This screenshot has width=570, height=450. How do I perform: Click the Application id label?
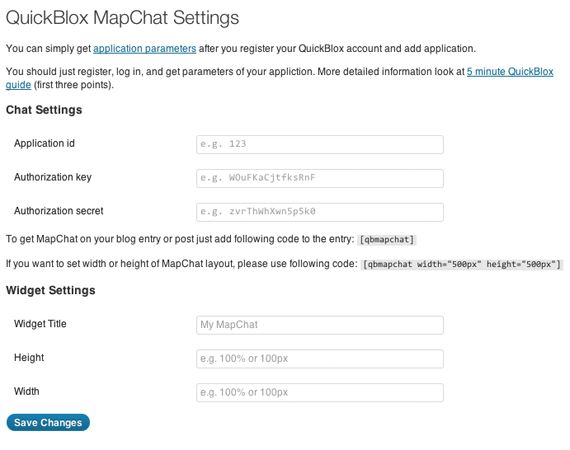coord(44,144)
